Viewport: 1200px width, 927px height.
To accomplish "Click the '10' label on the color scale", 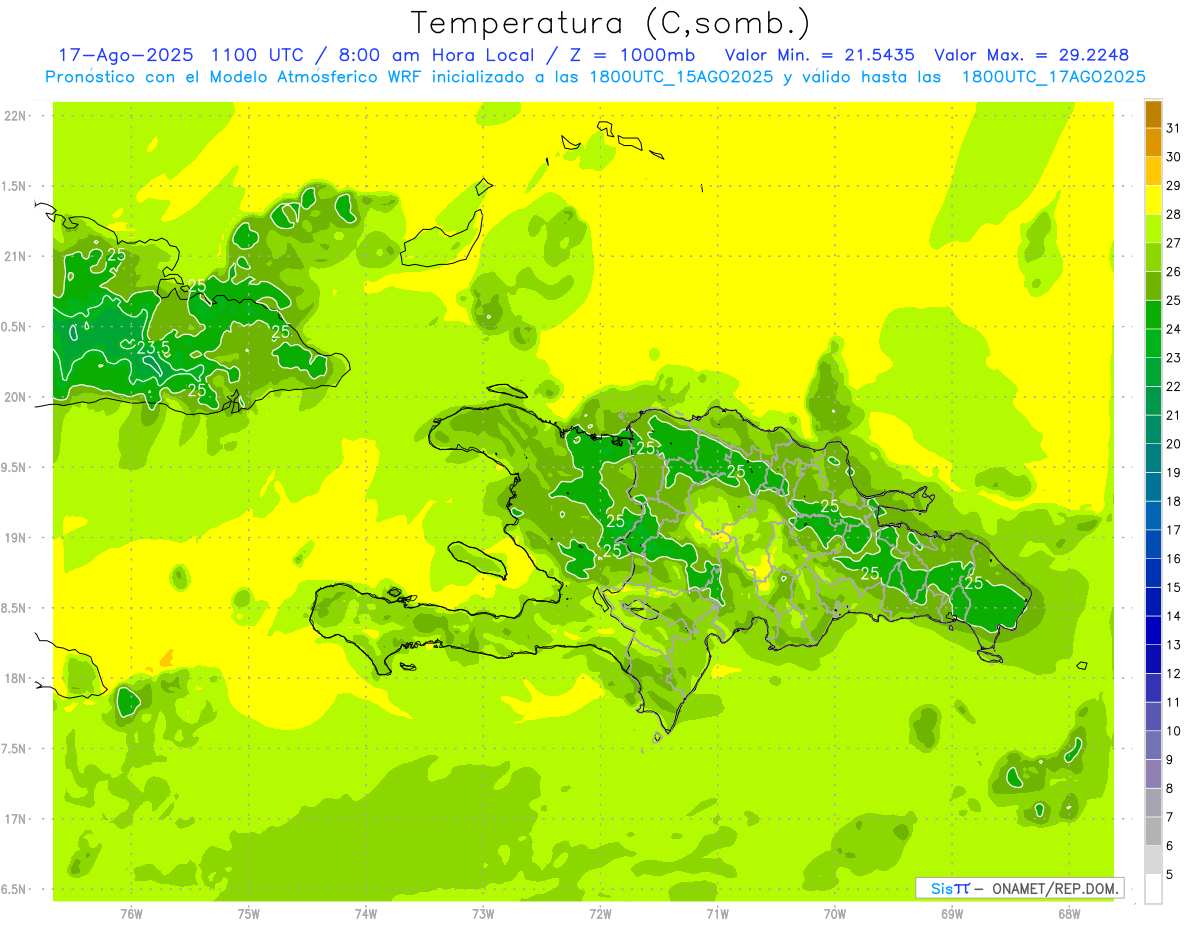I will click(x=1173, y=731).
